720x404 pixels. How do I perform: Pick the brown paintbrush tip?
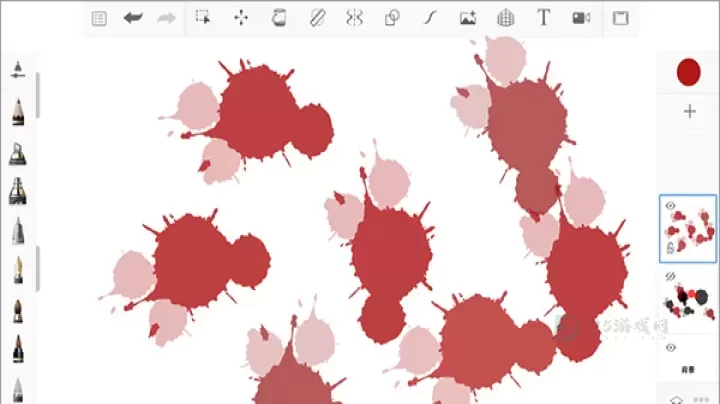coord(18,312)
